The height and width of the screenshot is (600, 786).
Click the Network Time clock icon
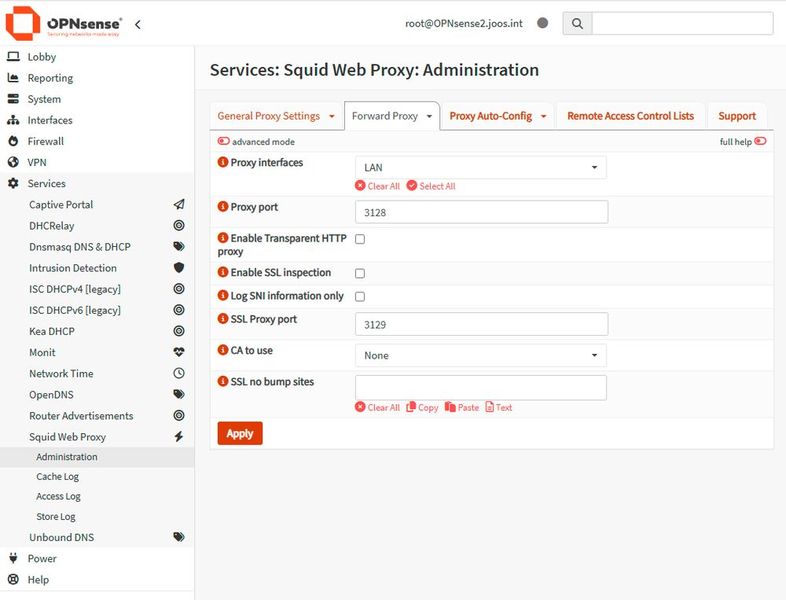coord(179,373)
